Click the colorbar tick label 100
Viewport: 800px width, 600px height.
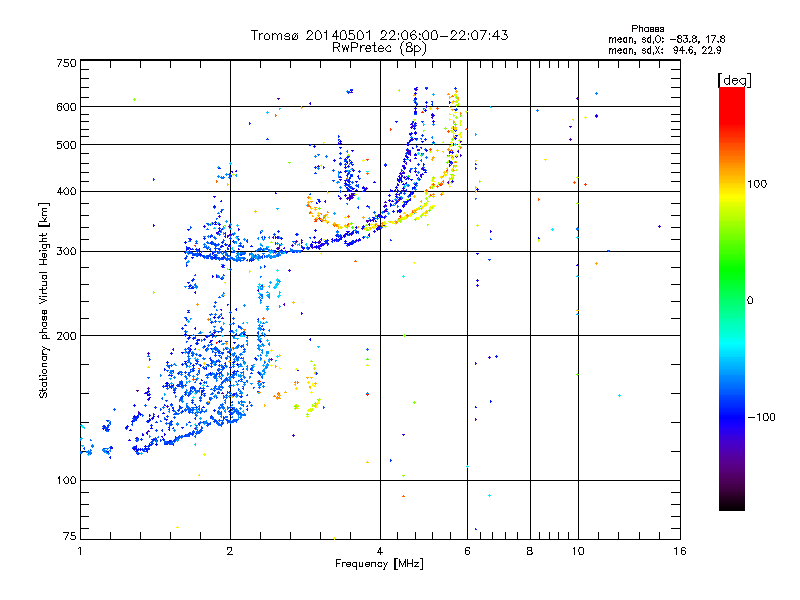[757, 184]
